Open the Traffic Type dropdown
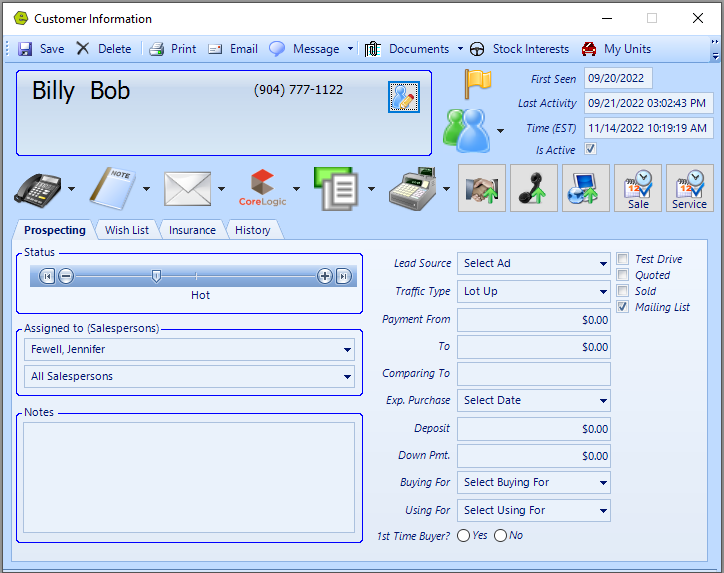Screen dimensions: 724x573 click(x=533, y=292)
